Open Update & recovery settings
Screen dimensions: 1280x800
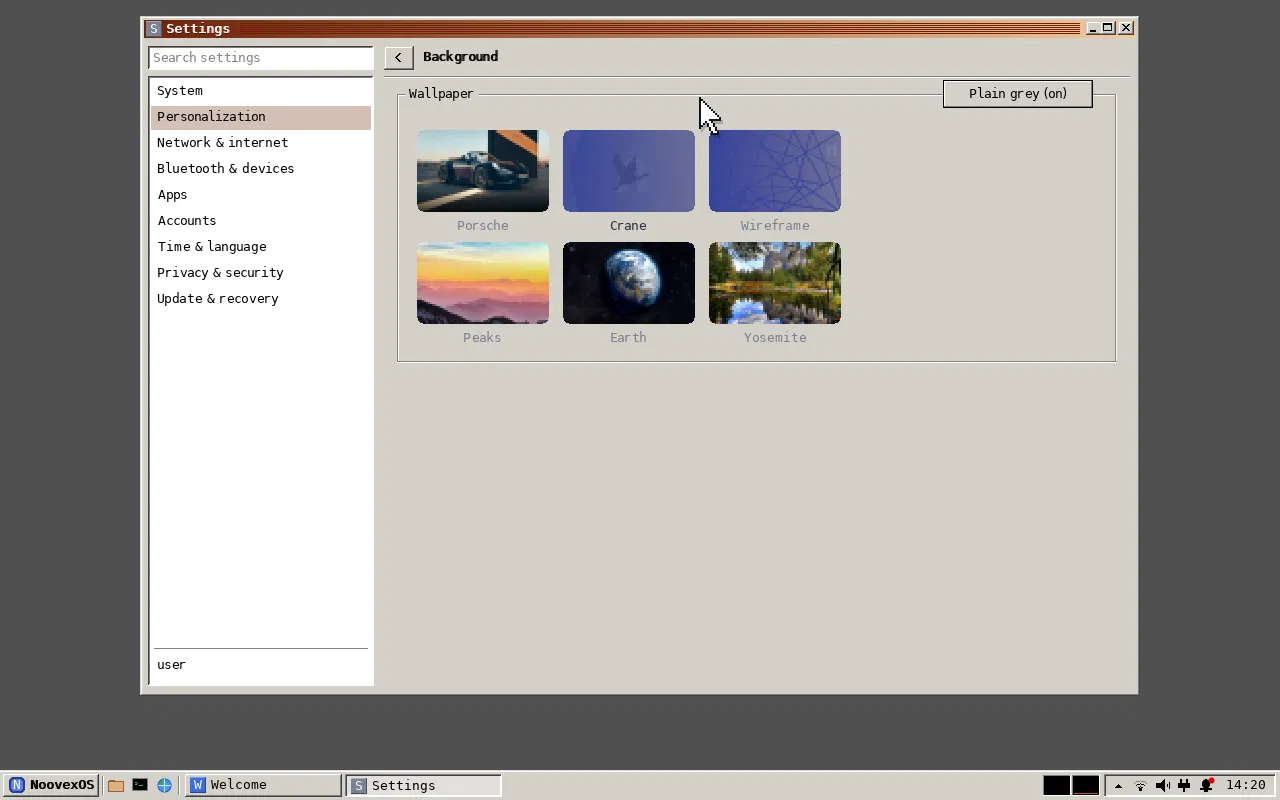(x=261, y=299)
